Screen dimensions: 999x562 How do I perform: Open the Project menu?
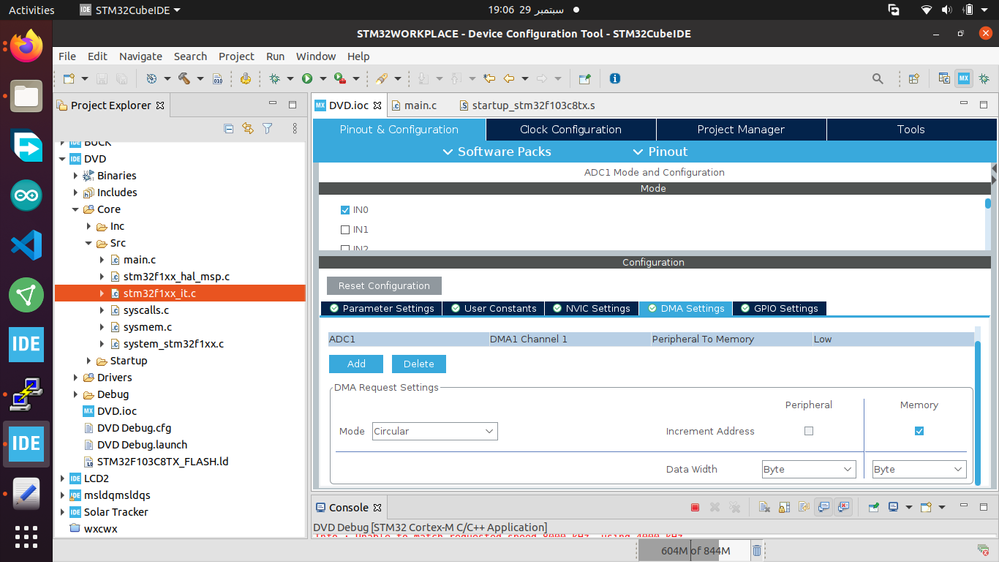click(x=236, y=56)
